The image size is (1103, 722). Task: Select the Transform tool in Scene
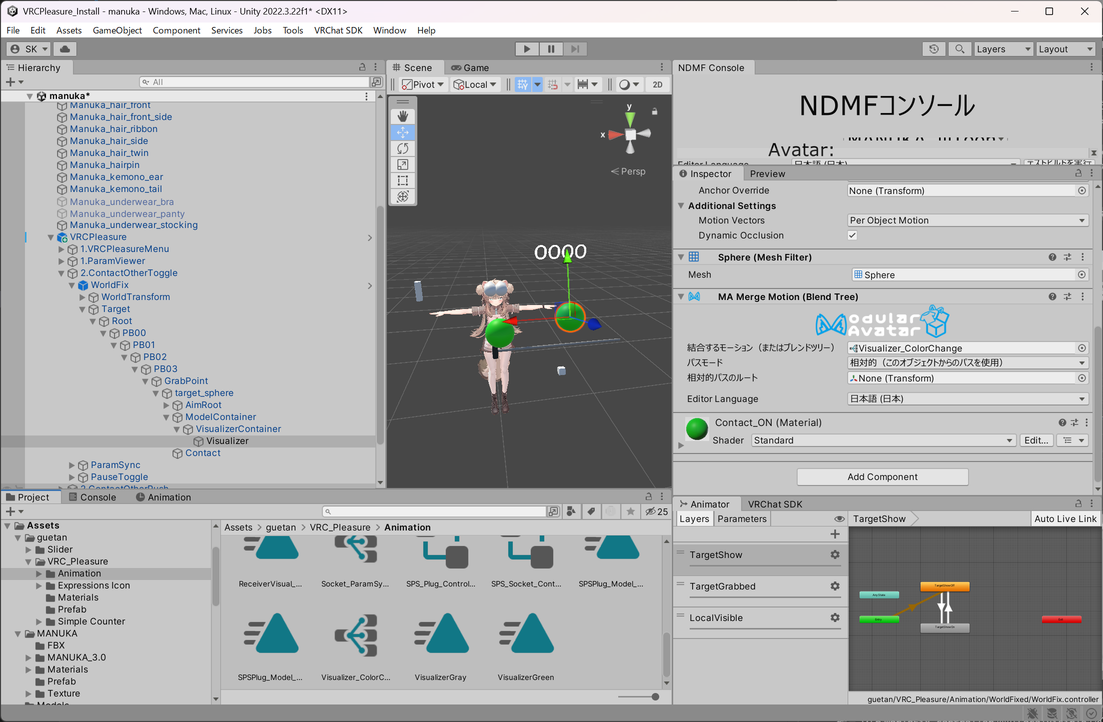(x=402, y=197)
